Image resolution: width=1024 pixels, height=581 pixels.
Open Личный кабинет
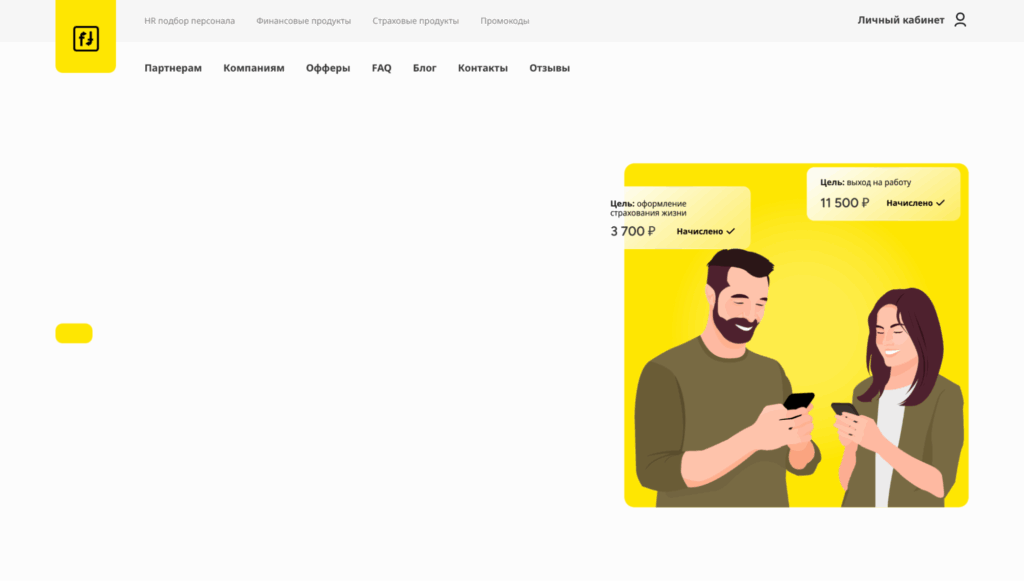click(900, 20)
